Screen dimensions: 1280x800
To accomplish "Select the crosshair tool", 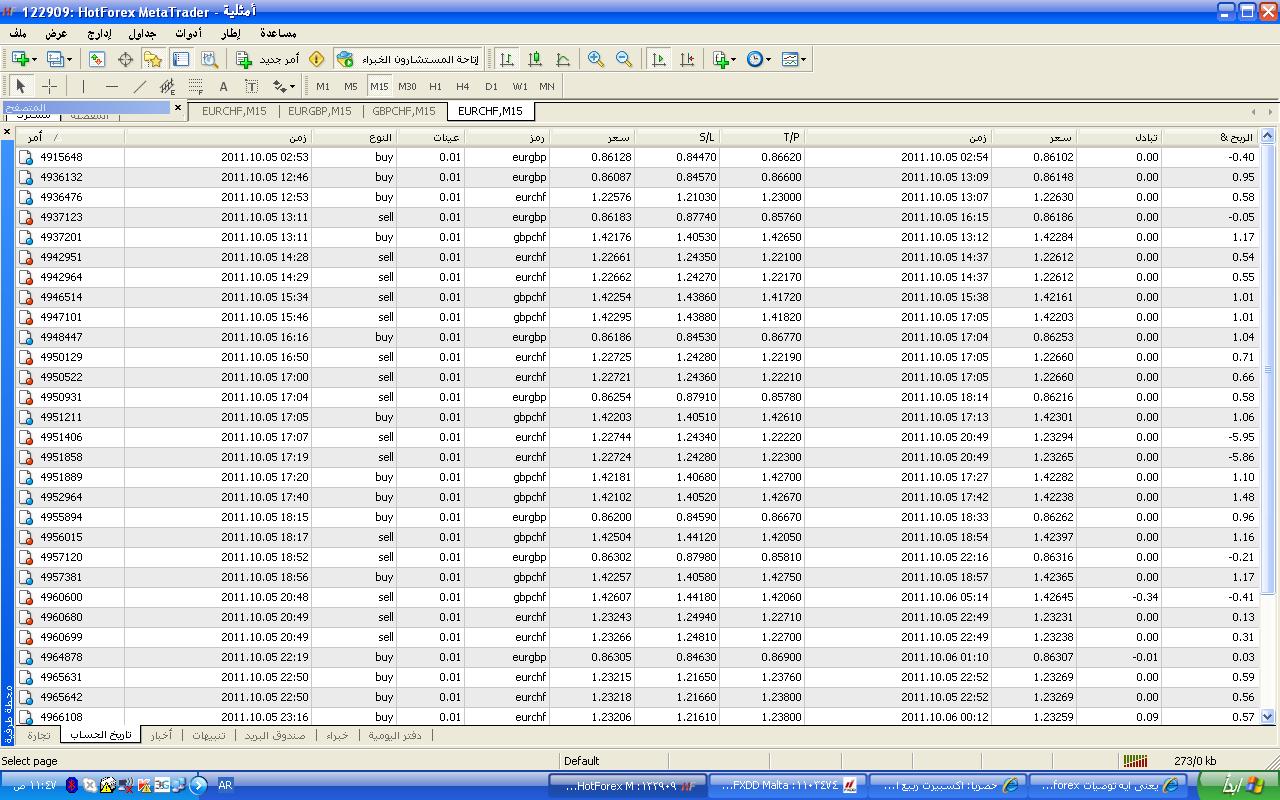I will click(x=49, y=86).
